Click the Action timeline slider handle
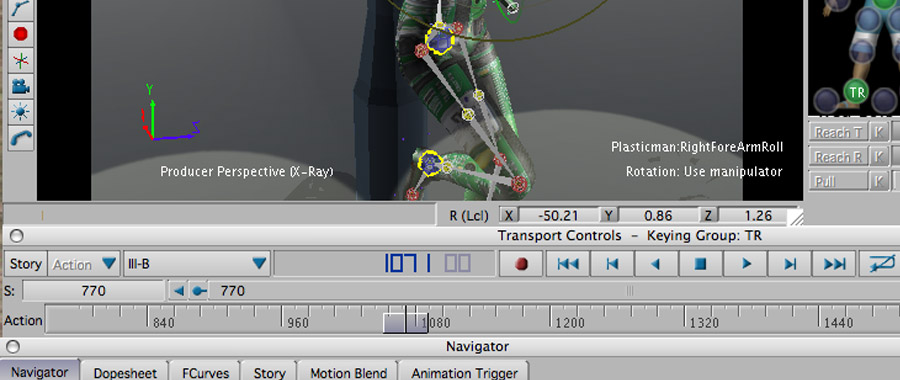Screen dimensions: 900x380 405,322
